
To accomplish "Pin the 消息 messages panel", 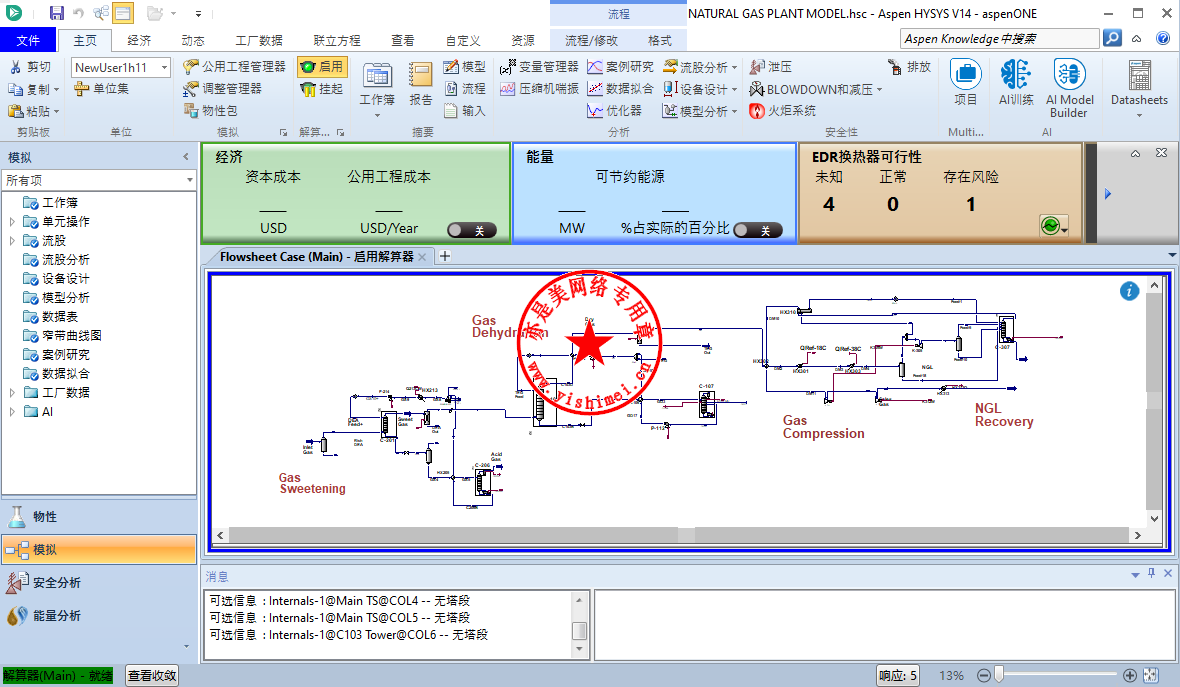I will click(x=1151, y=573).
